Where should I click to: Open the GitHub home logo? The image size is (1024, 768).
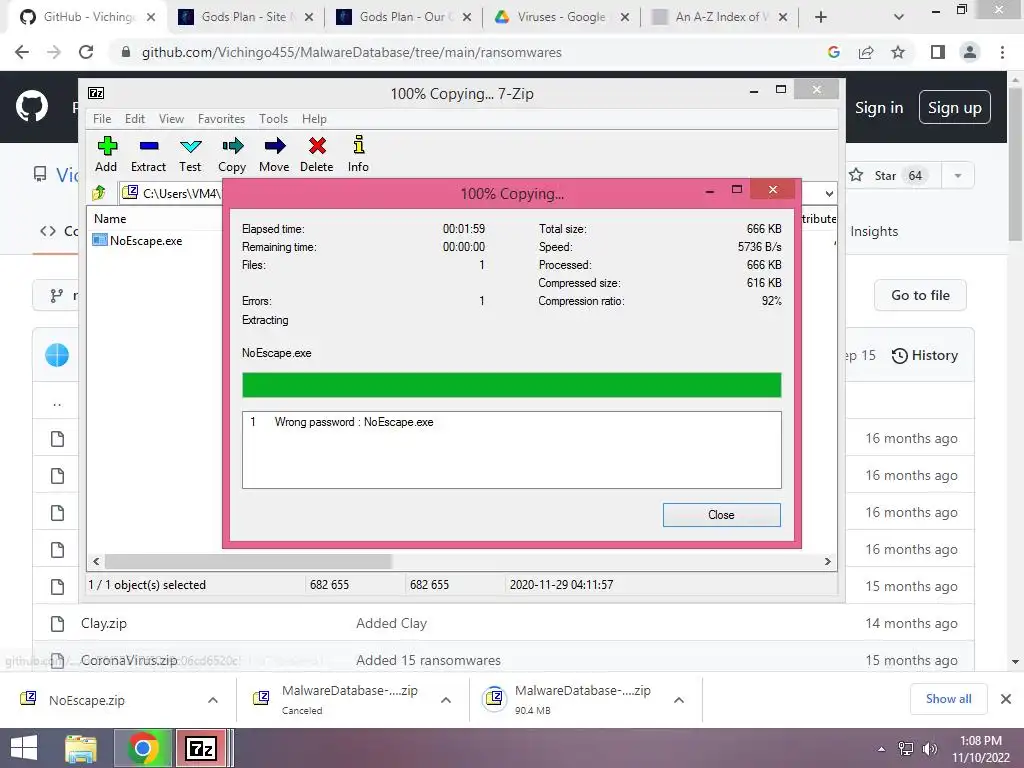[x=32, y=106]
